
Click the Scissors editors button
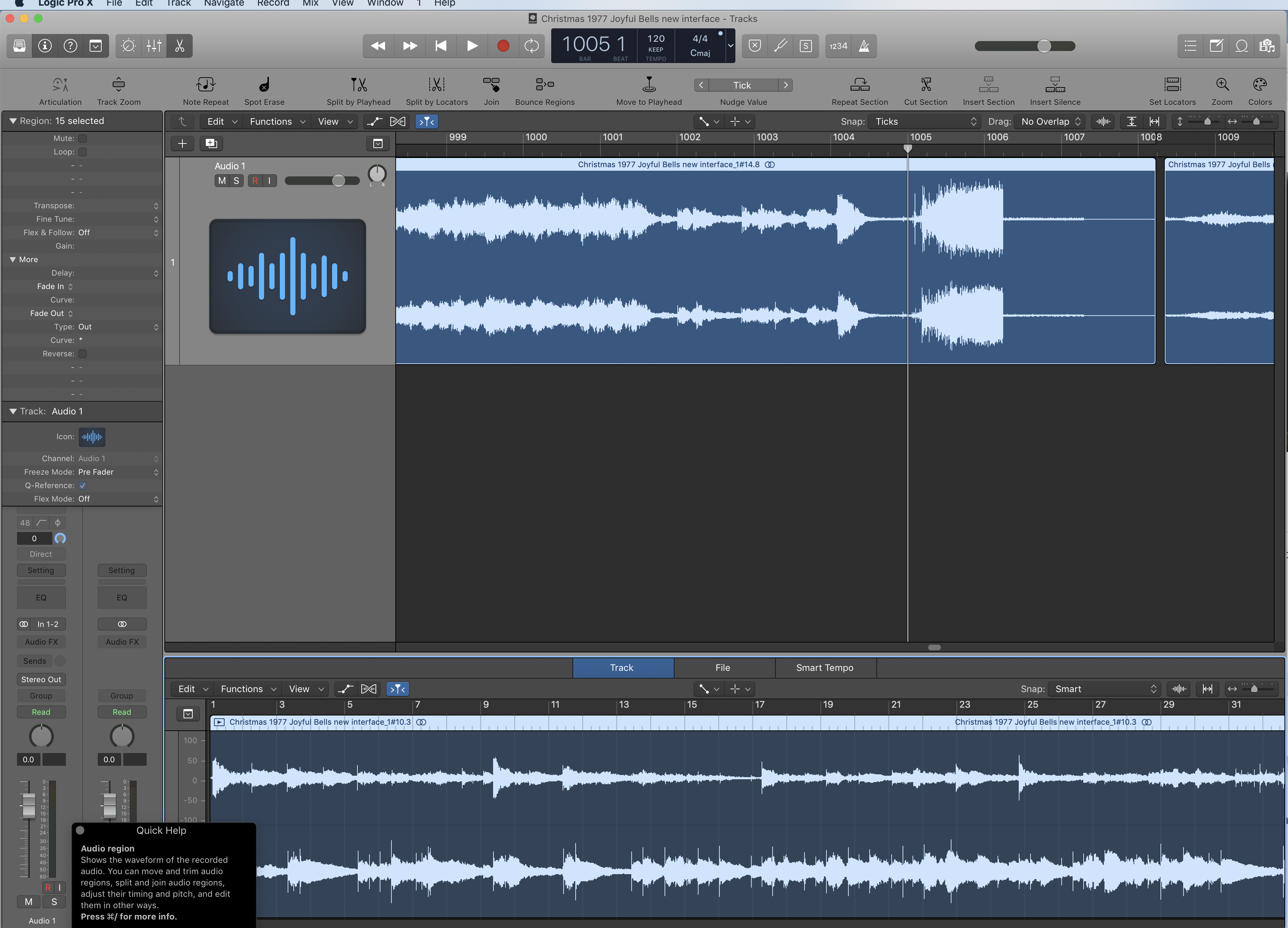coord(180,46)
